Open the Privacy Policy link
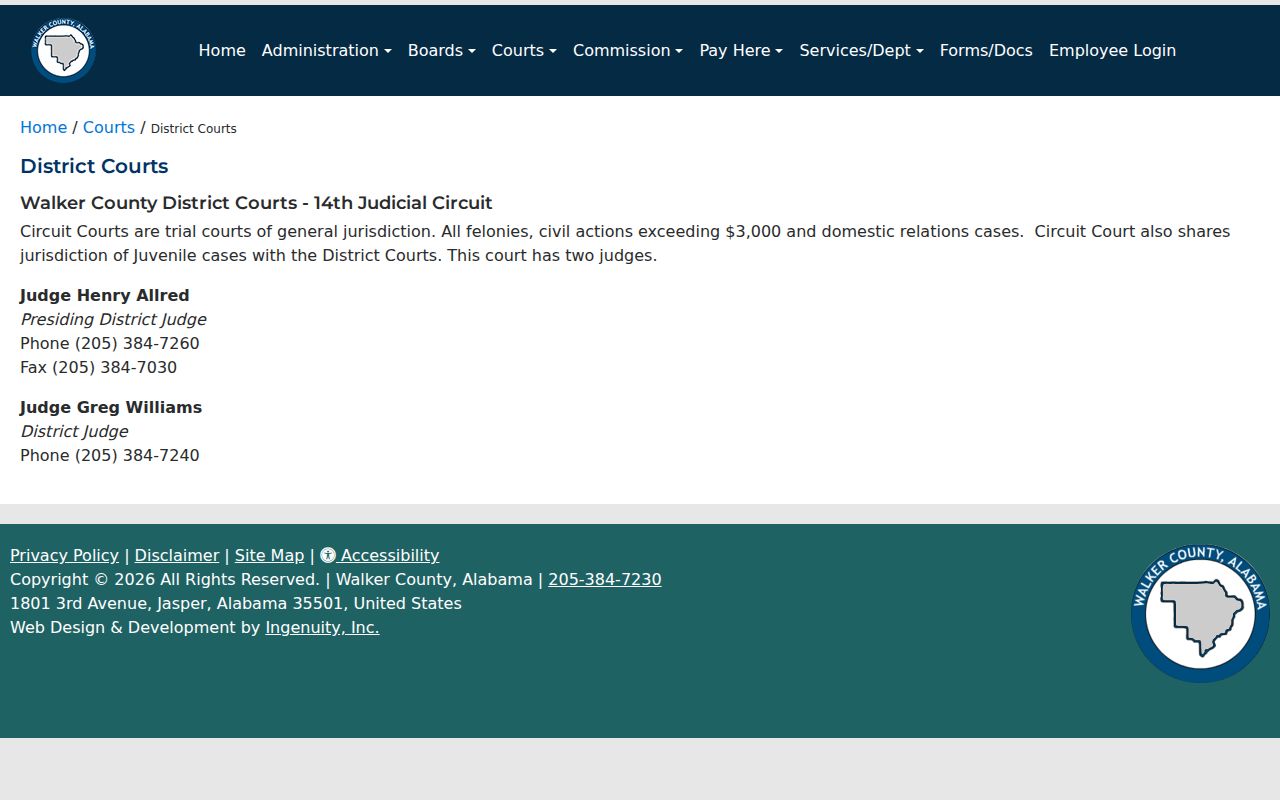Screen dimensions: 1280x800 [x=64, y=555]
